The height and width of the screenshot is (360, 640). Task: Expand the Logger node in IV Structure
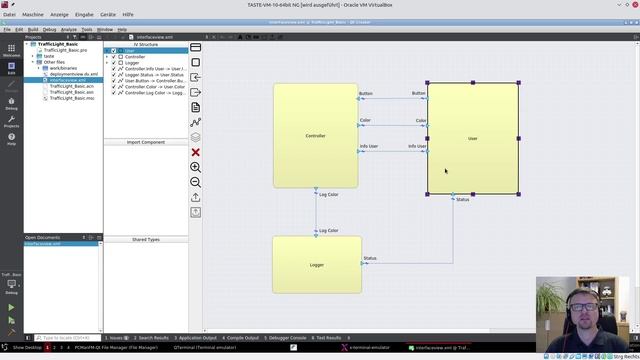click(107, 63)
